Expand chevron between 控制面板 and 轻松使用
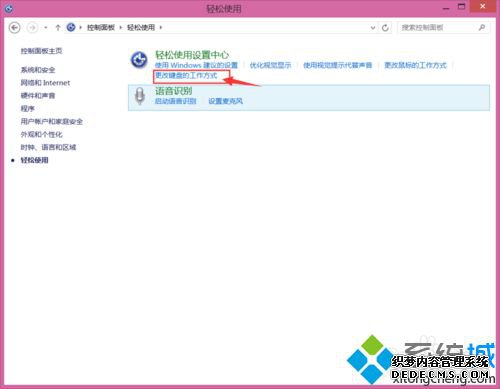The image size is (500, 389). pos(121,28)
